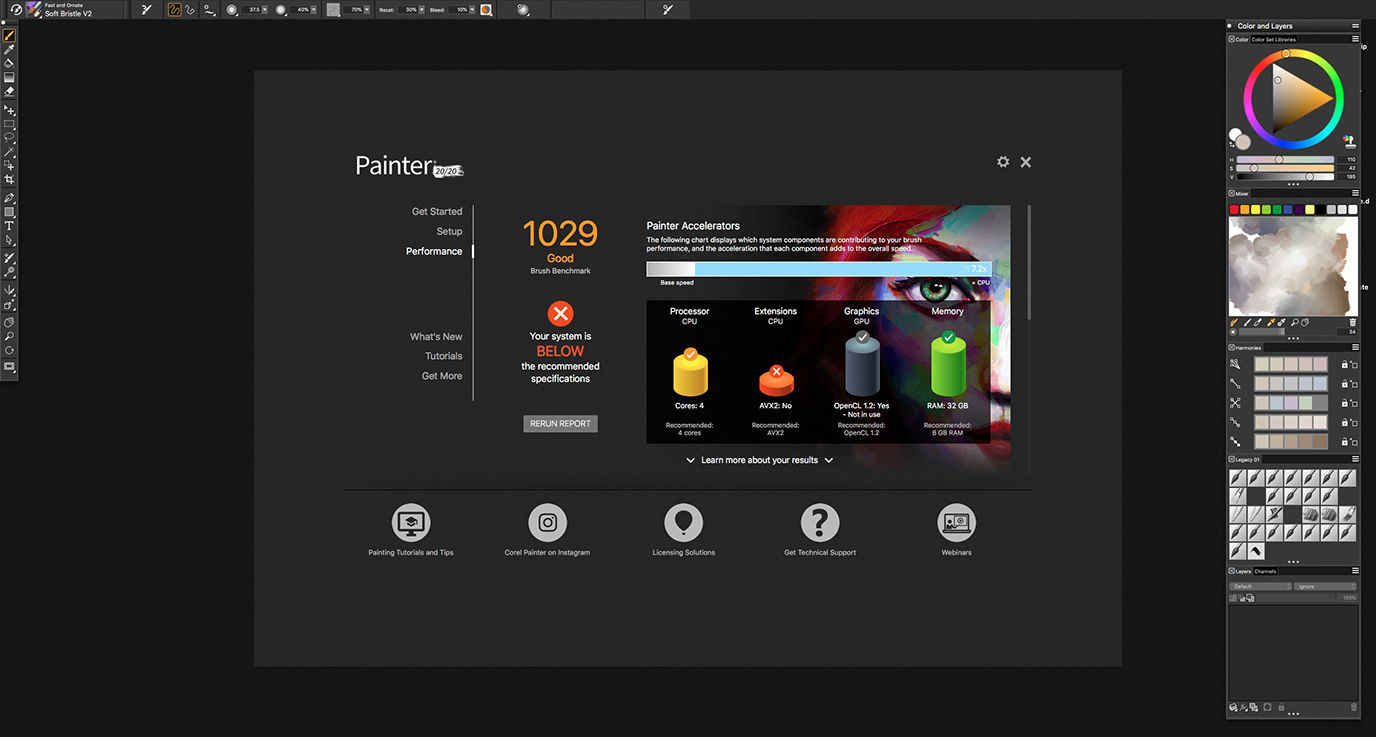Screen dimensions: 1376x737
Task: Open the Performance section
Action: pyautogui.click(x=434, y=251)
